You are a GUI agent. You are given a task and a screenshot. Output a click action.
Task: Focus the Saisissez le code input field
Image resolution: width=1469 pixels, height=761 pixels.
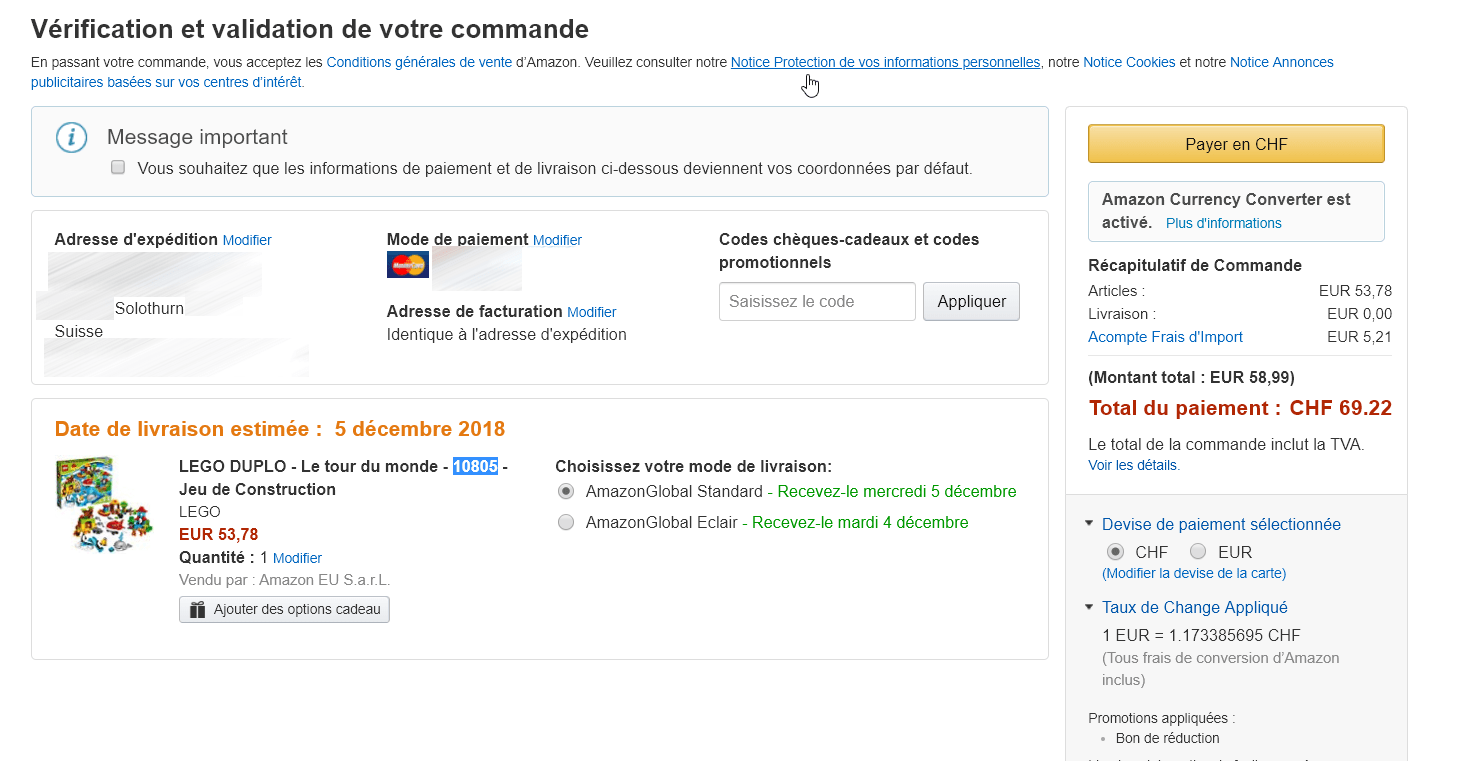(817, 302)
